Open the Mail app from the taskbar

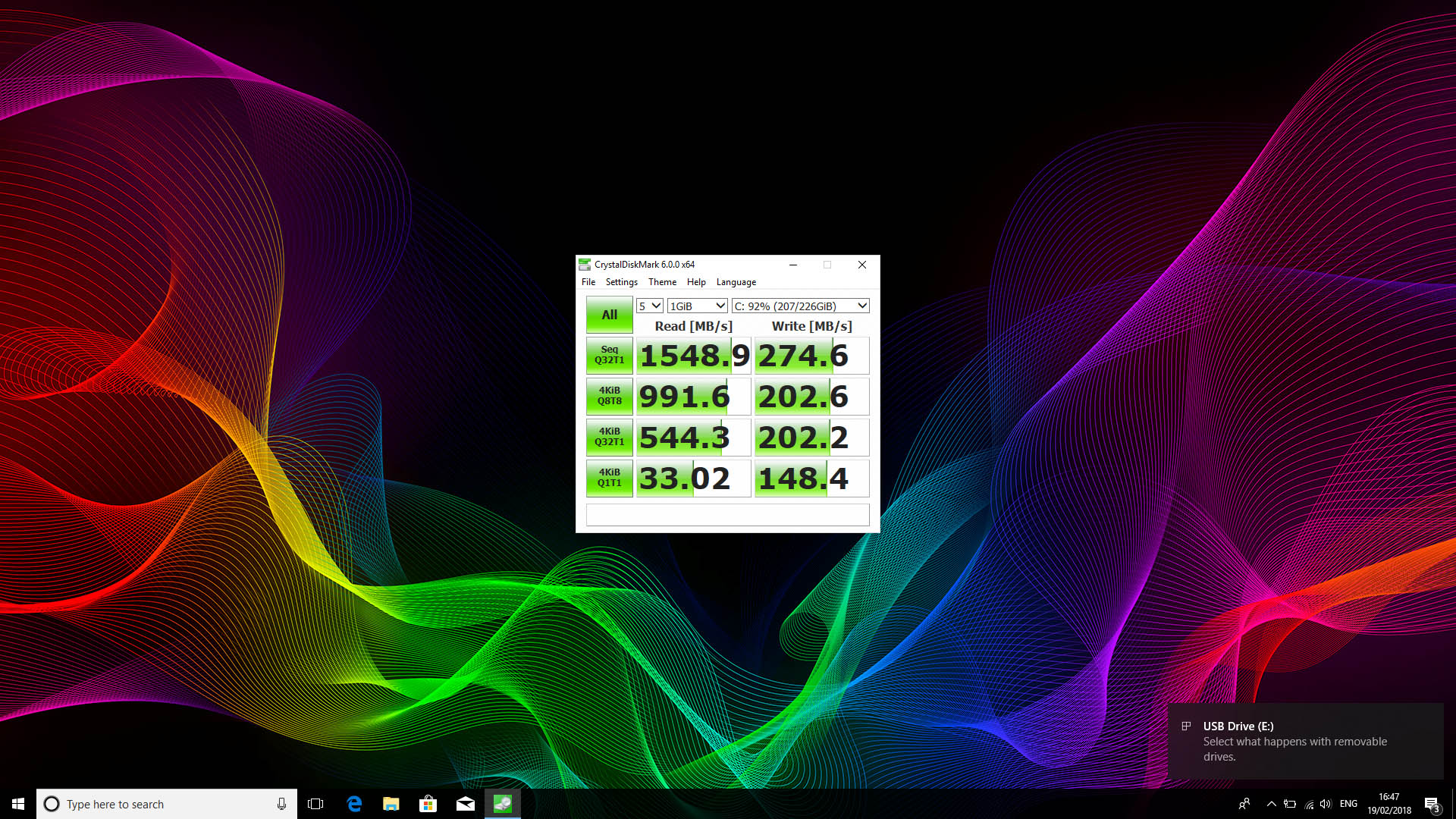click(466, 804)
